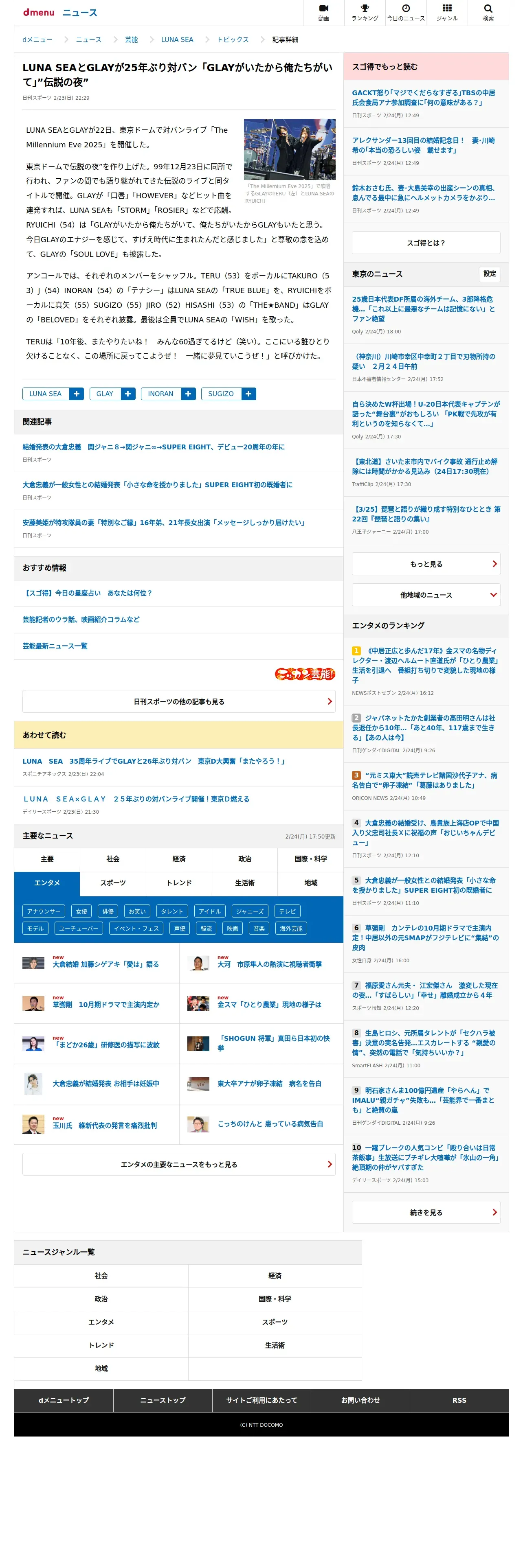Click the plus icon next to LUNA SEA tag

pyautogui.click(x=77, y=394)
